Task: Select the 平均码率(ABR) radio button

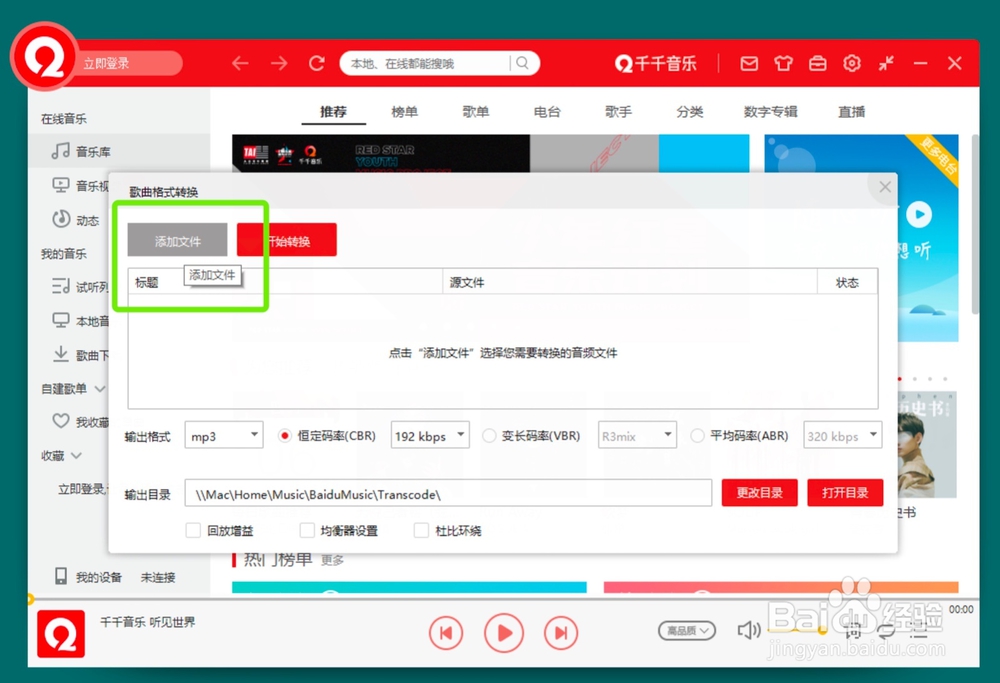Action: pos(697,436)
